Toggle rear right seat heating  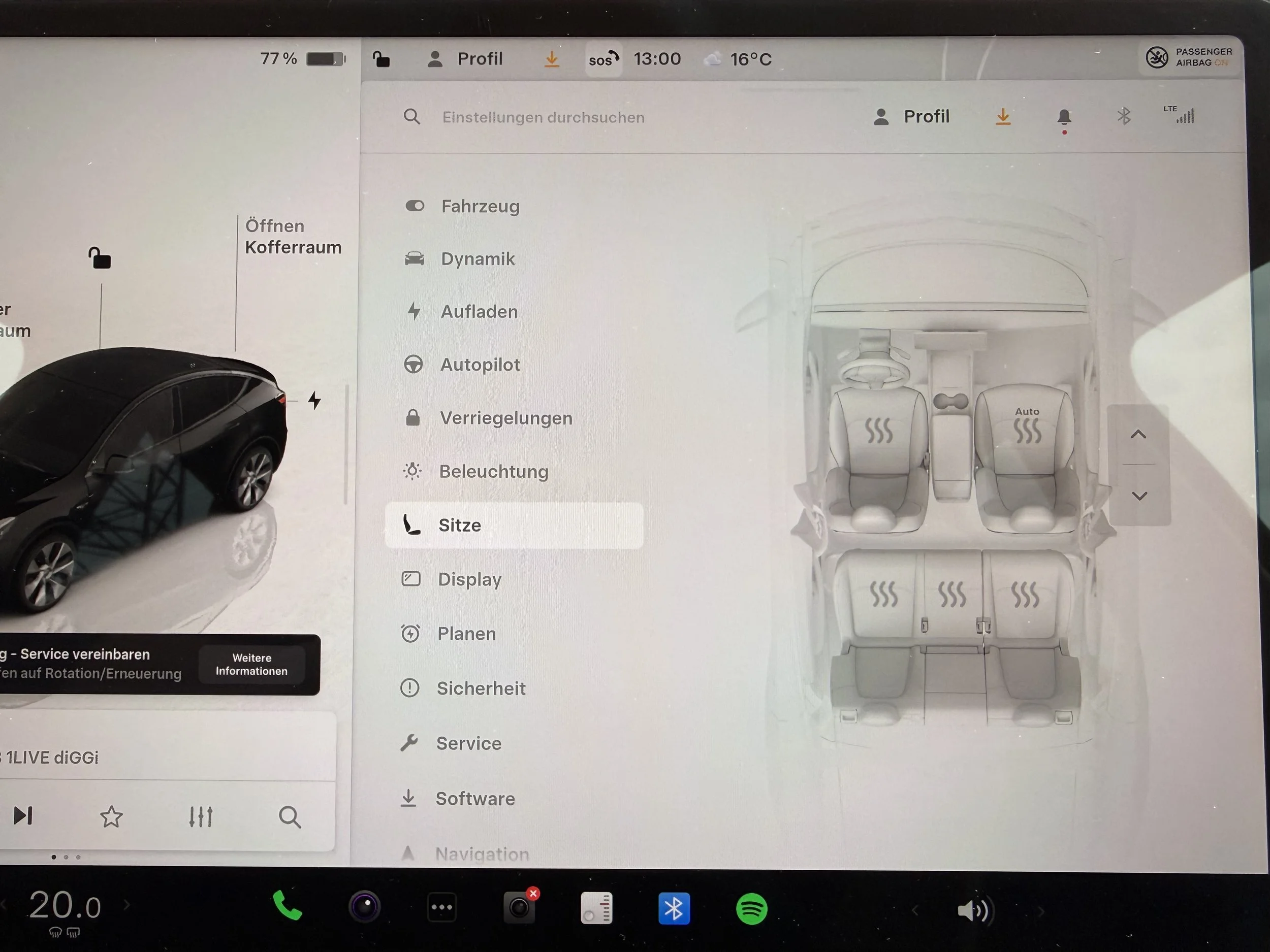click(1025, 594)
